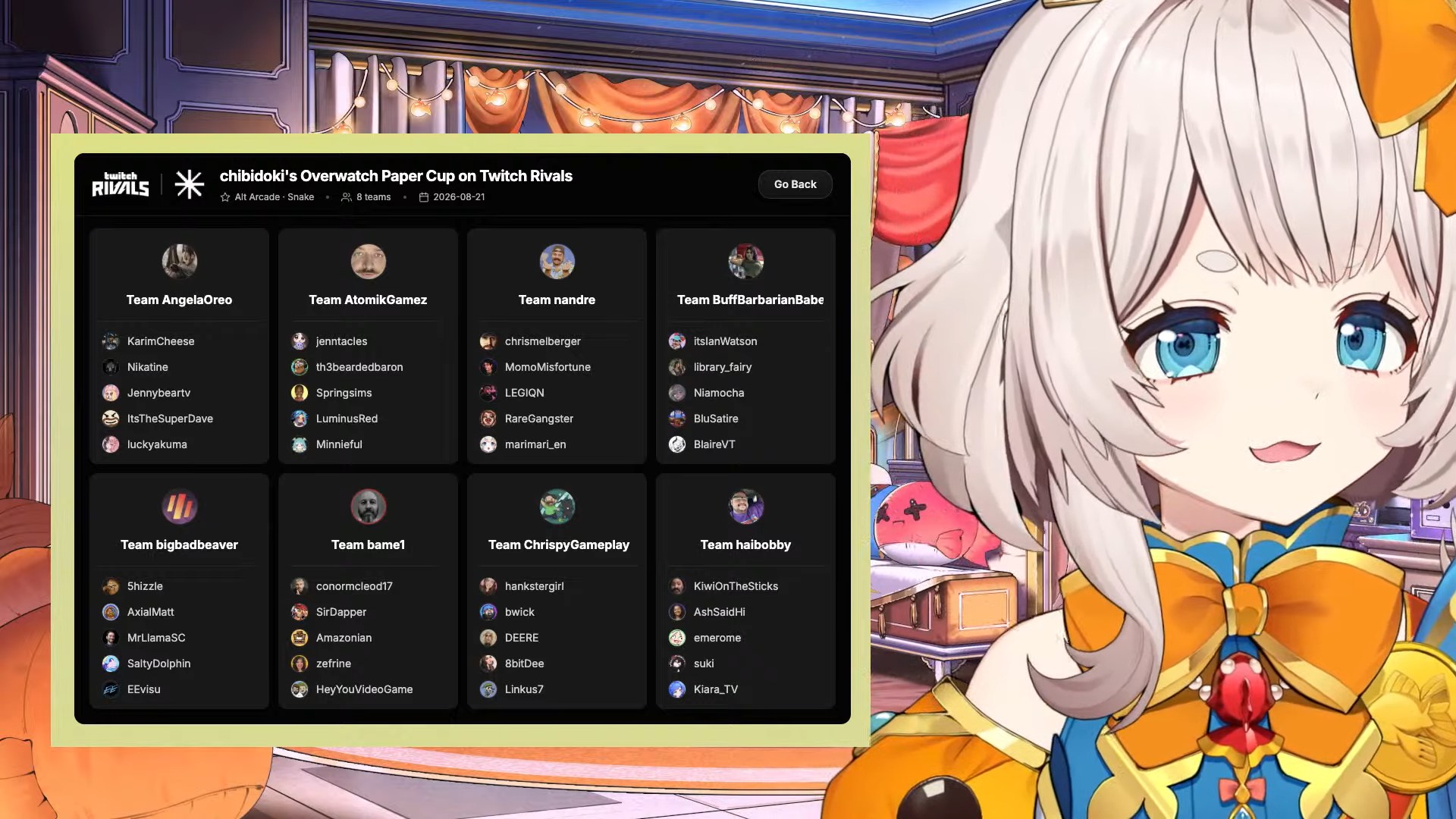Select the luckyakuma avatar icon

(111, 444)
